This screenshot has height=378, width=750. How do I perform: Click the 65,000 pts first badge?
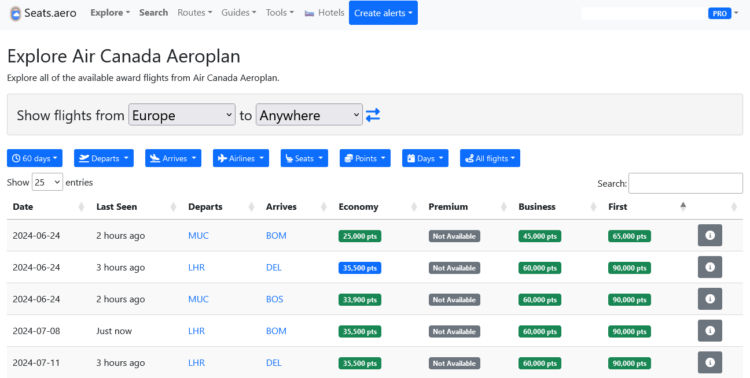coord(629,236)
